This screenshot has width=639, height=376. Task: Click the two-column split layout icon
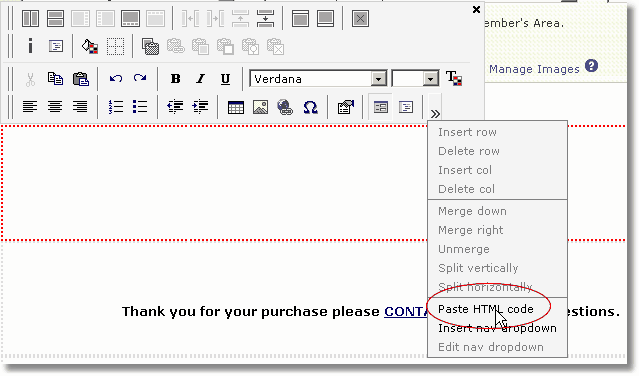30,19
